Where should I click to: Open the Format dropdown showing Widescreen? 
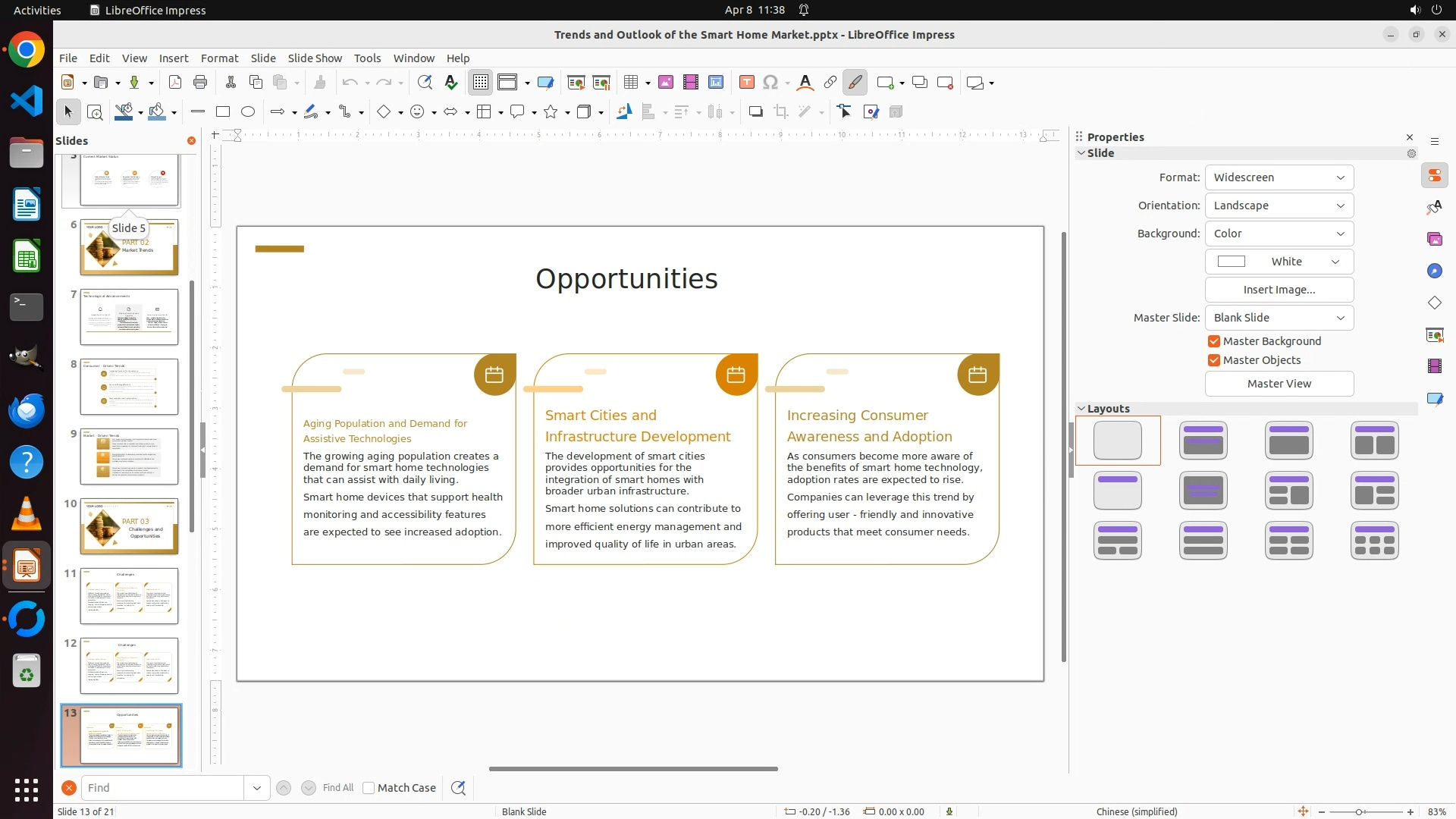tap(1279, 177)
